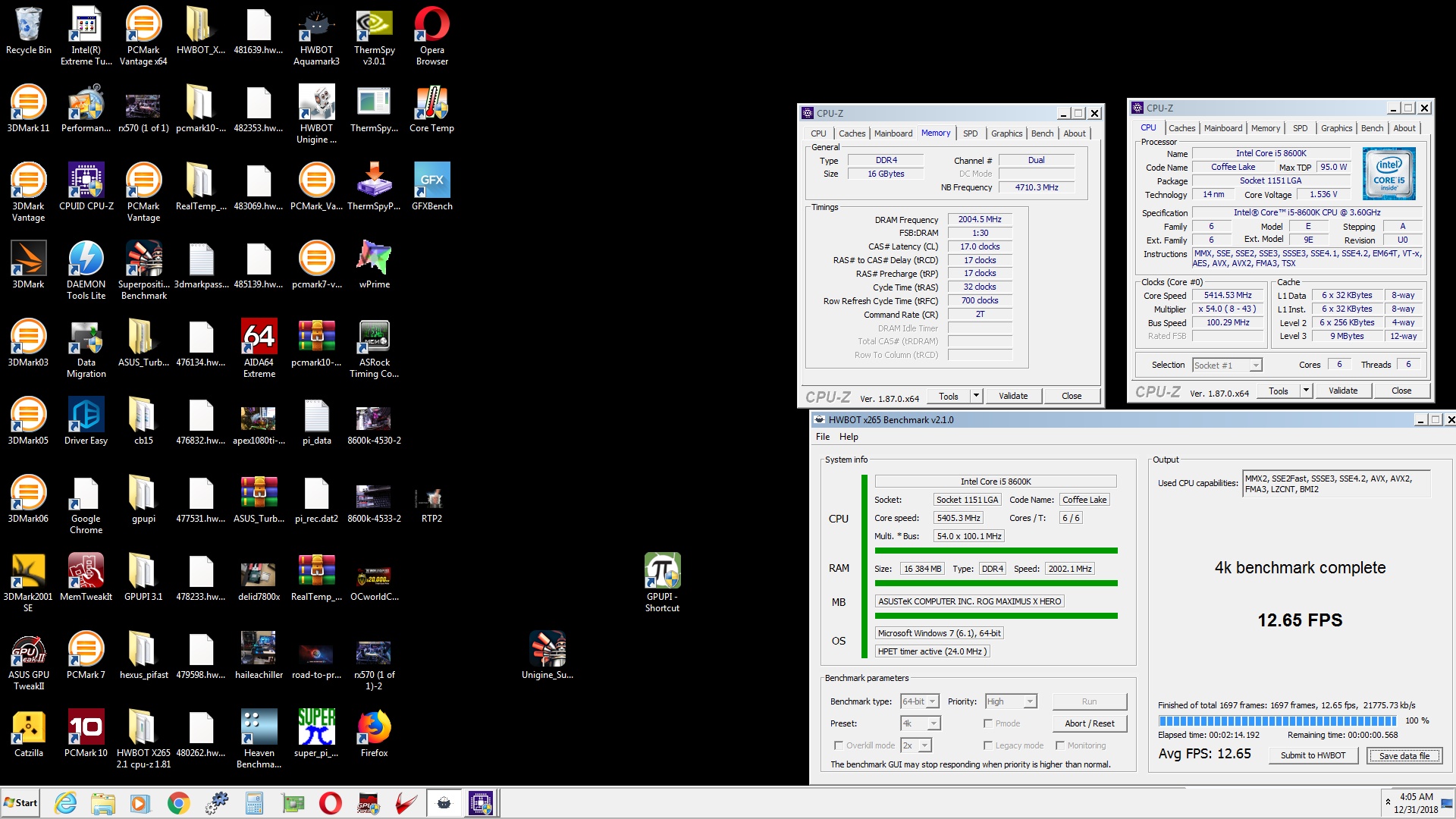The width and height of the screenshot is (1456, 819).
Task: Launch Intel Extreme Tuning Utility shortcut
Action: click(x=86, y=36)
